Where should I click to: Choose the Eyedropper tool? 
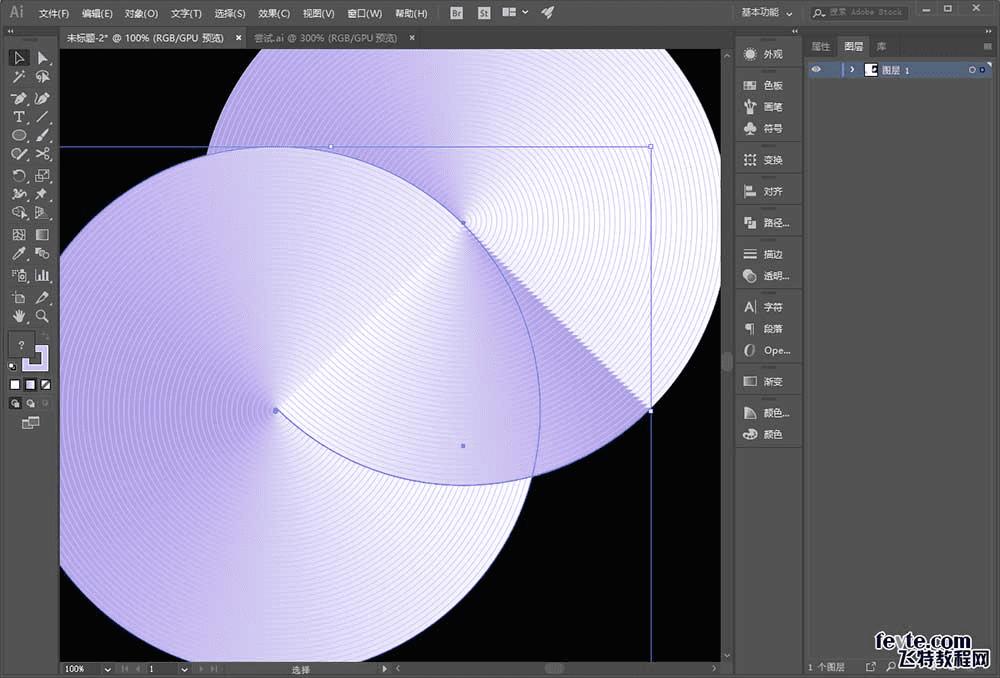pos(19,254)
